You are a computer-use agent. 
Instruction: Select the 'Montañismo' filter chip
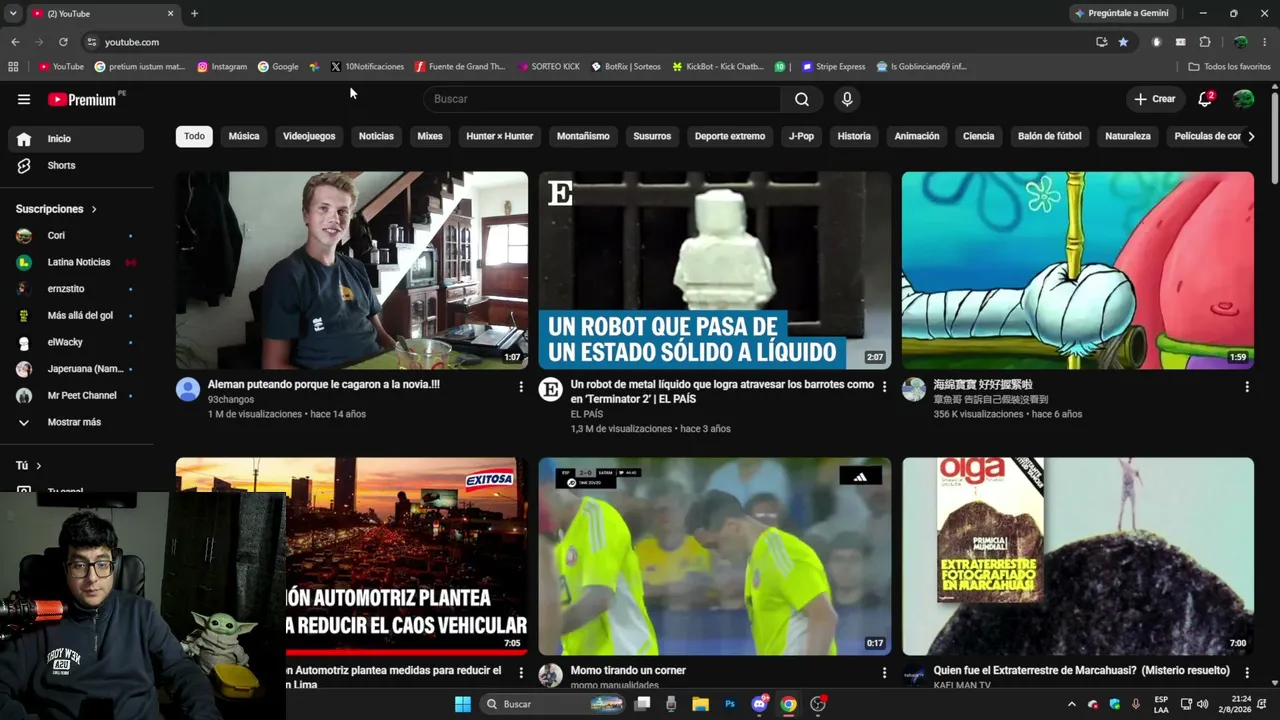(583, 136)
